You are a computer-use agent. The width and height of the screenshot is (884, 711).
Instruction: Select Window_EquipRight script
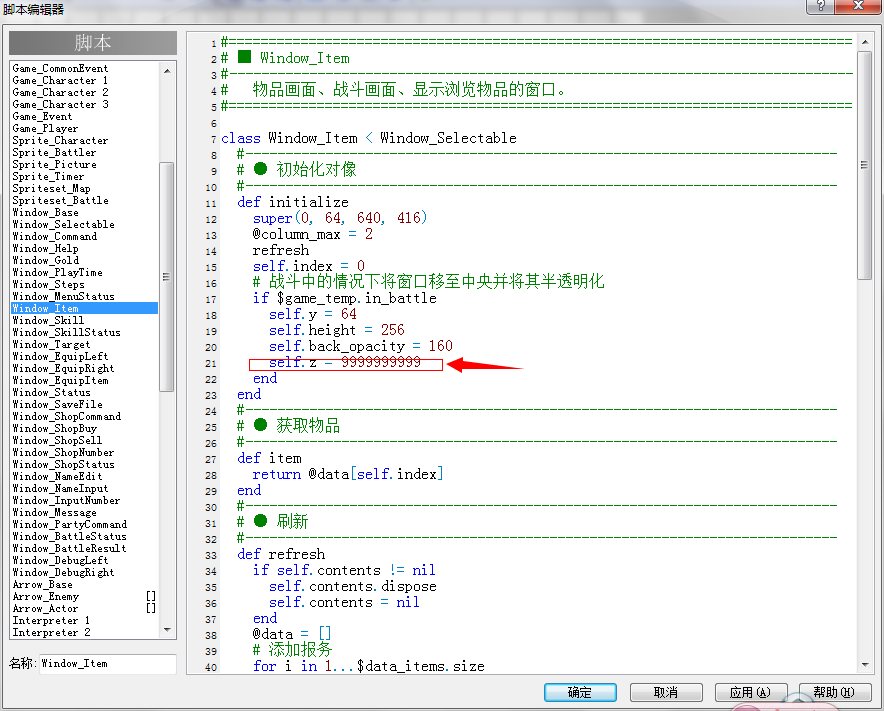point(63,369)
